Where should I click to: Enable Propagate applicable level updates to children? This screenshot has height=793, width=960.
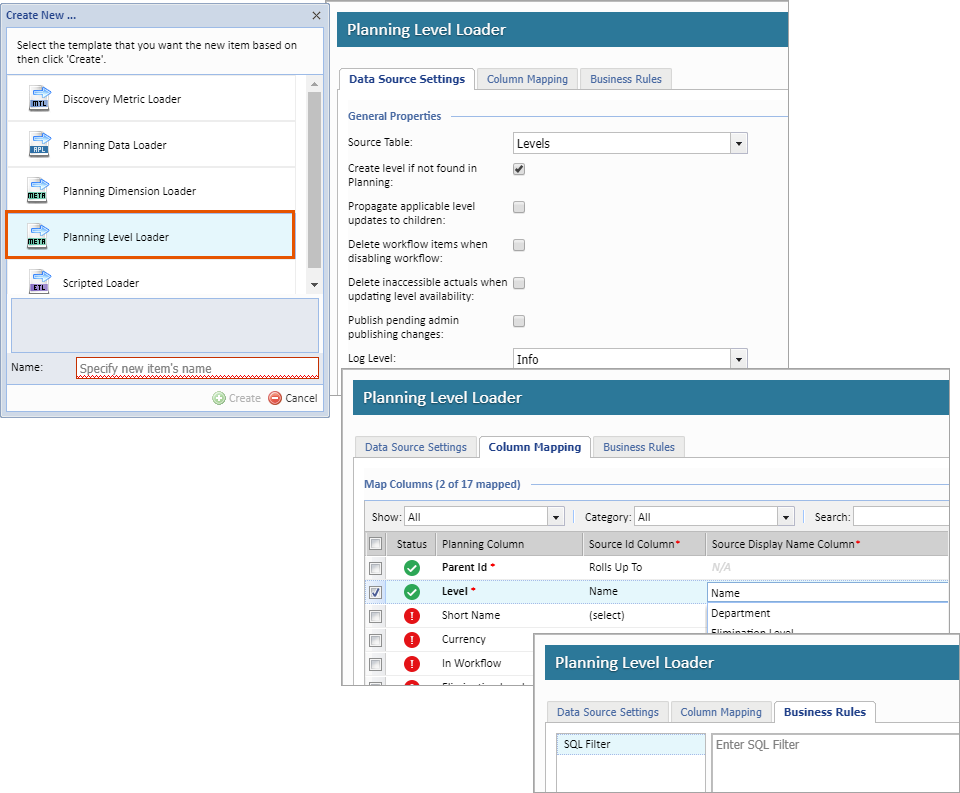point(519,207)
